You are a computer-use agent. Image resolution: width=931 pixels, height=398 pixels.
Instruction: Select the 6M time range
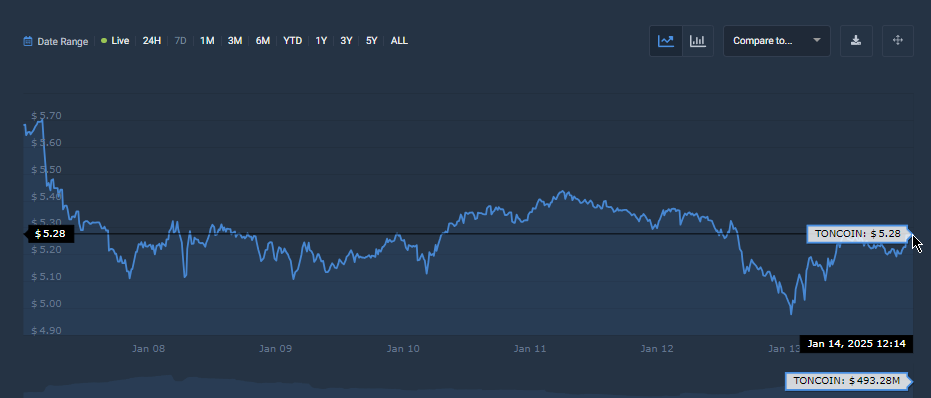263,41
